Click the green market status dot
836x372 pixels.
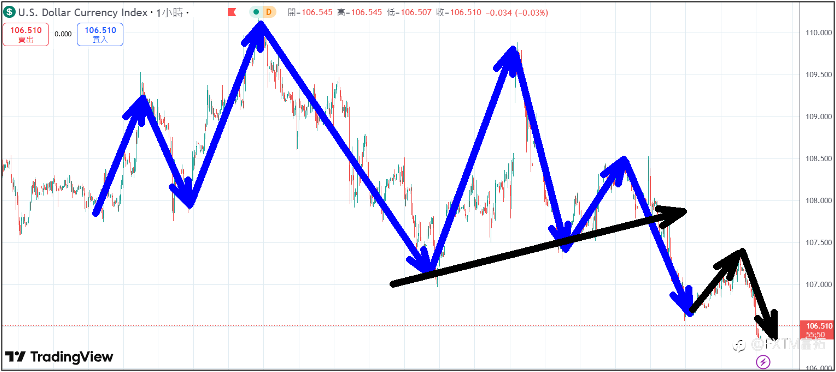point(256,12)
